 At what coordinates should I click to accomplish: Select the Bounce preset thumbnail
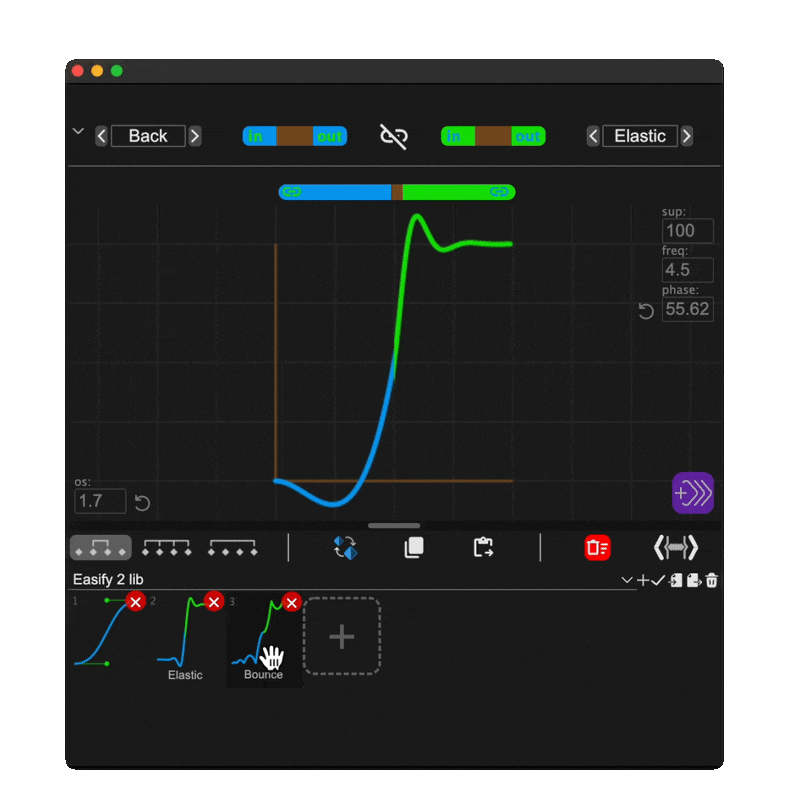pos(262,635)
